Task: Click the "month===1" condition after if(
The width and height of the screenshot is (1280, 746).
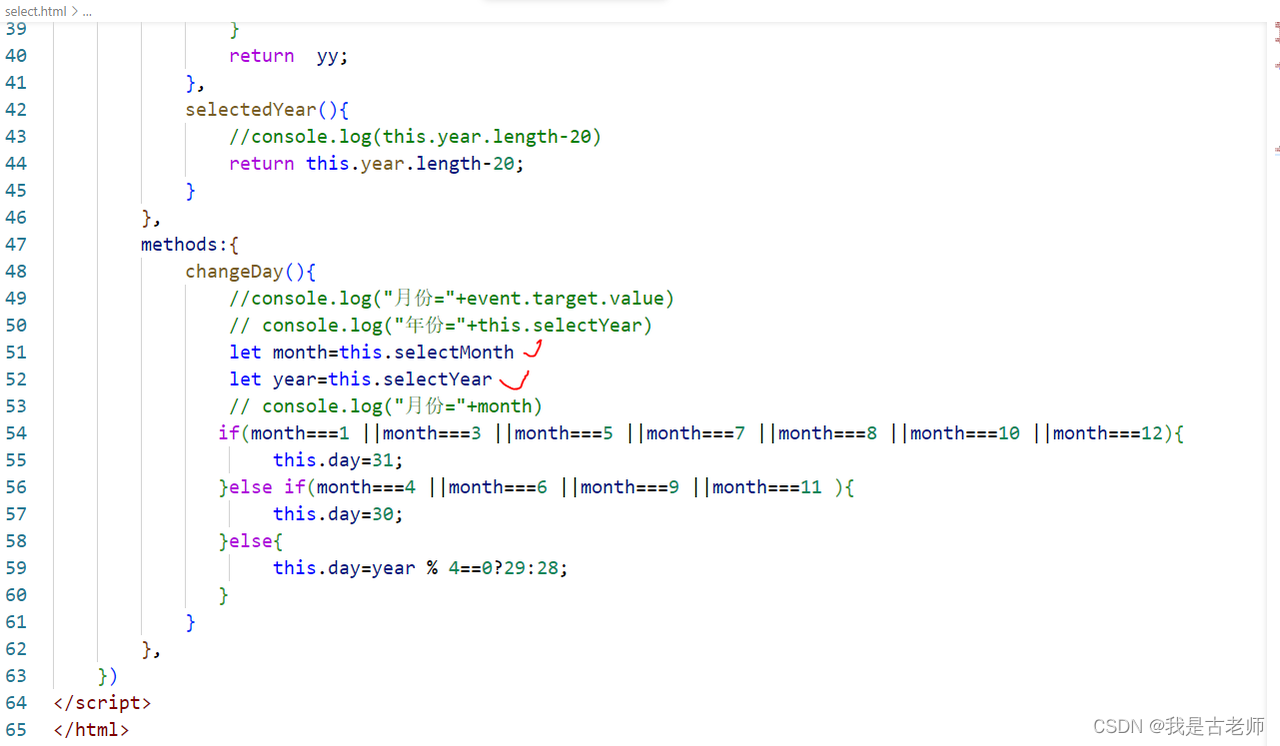Action: pos(300,434)
